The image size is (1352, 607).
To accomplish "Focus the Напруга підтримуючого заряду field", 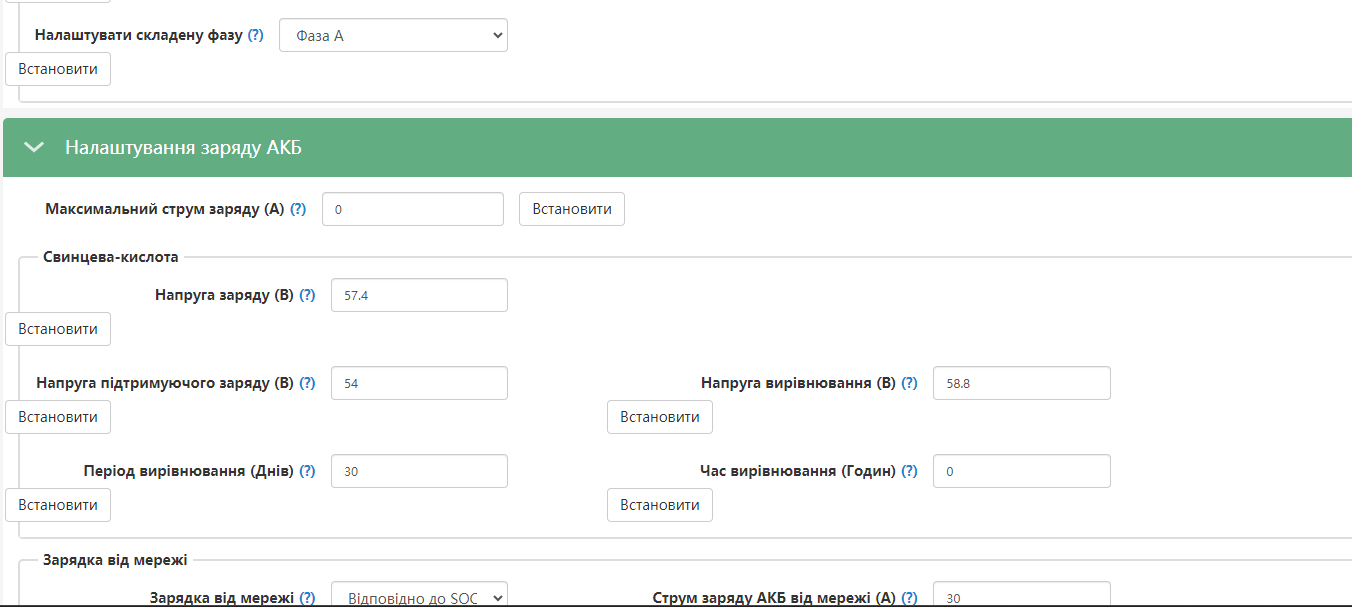I will point(419,383).
